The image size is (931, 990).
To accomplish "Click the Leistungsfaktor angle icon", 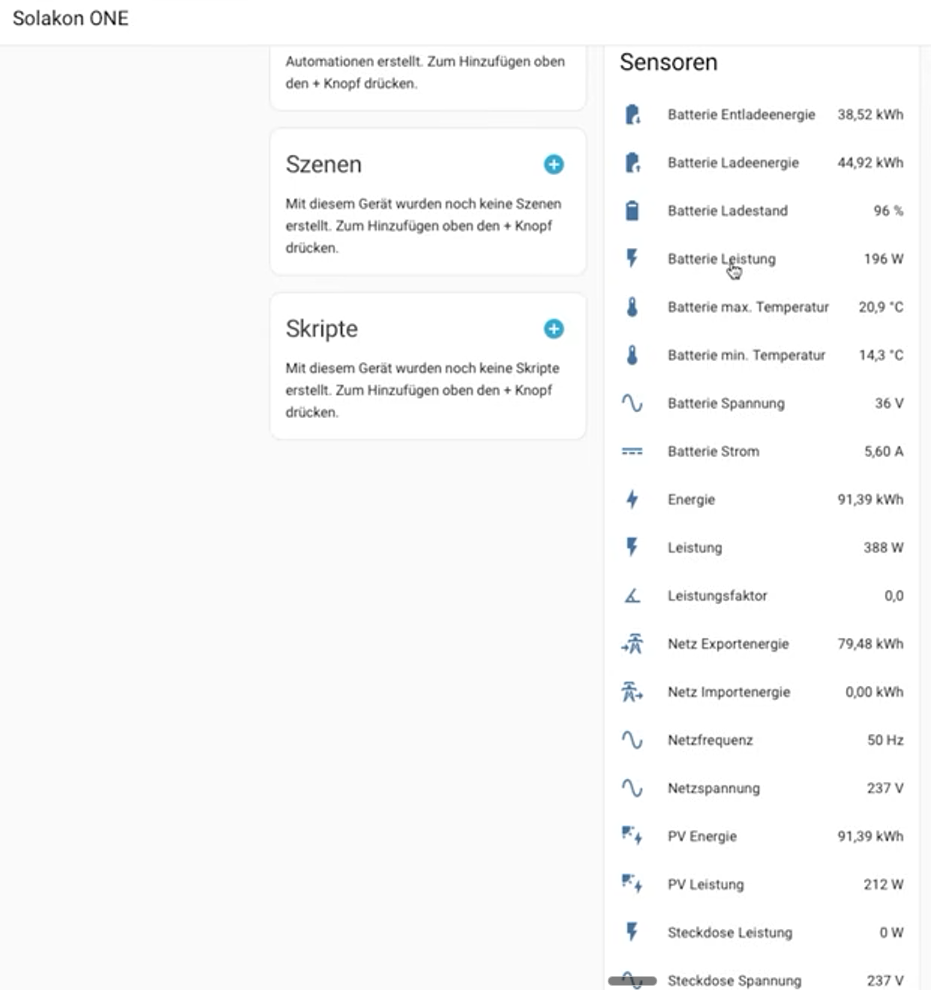I will click(632, 596).
